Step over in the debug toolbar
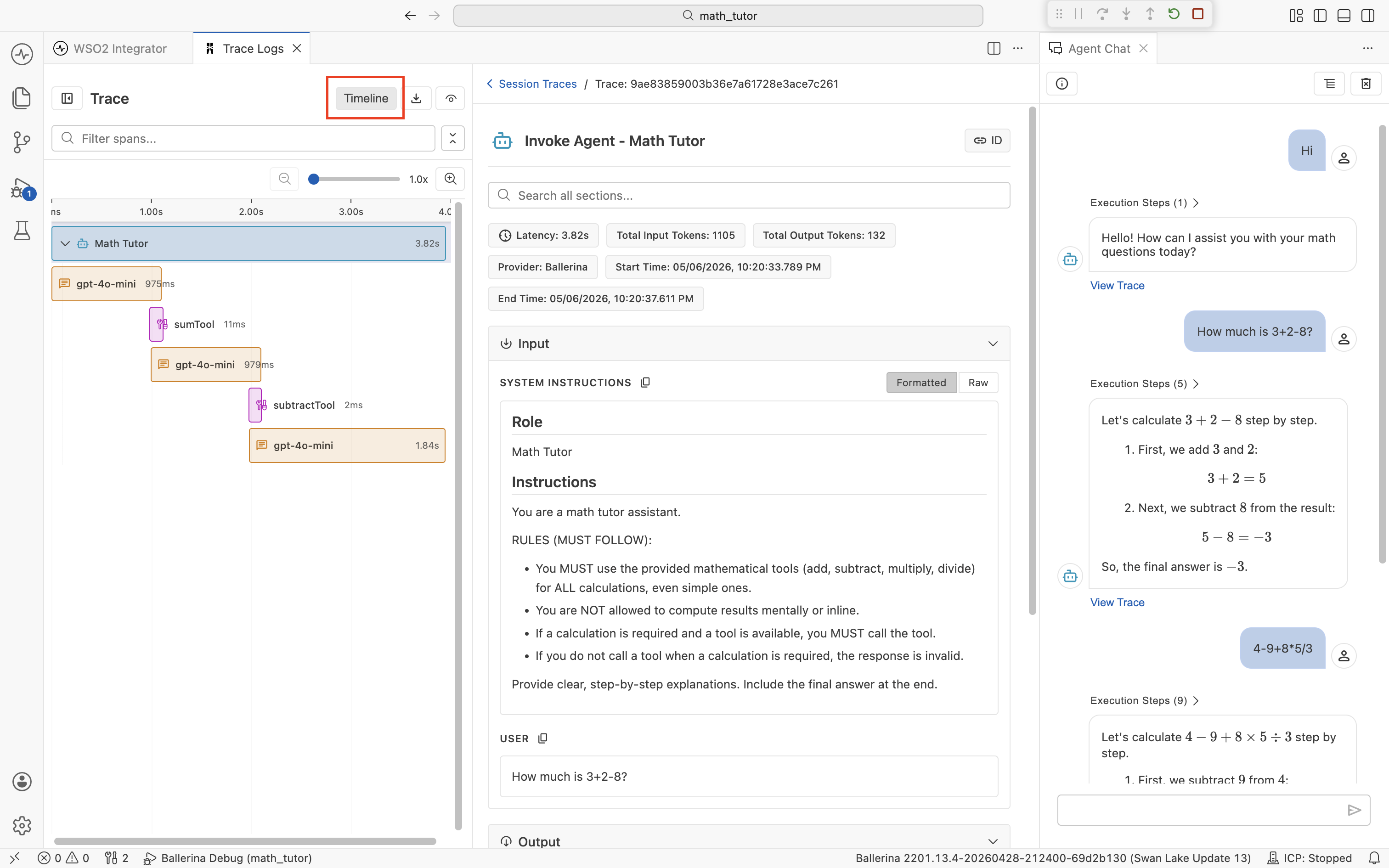The height and width of the screenshot is (868, 1389). coord(1102,14)
